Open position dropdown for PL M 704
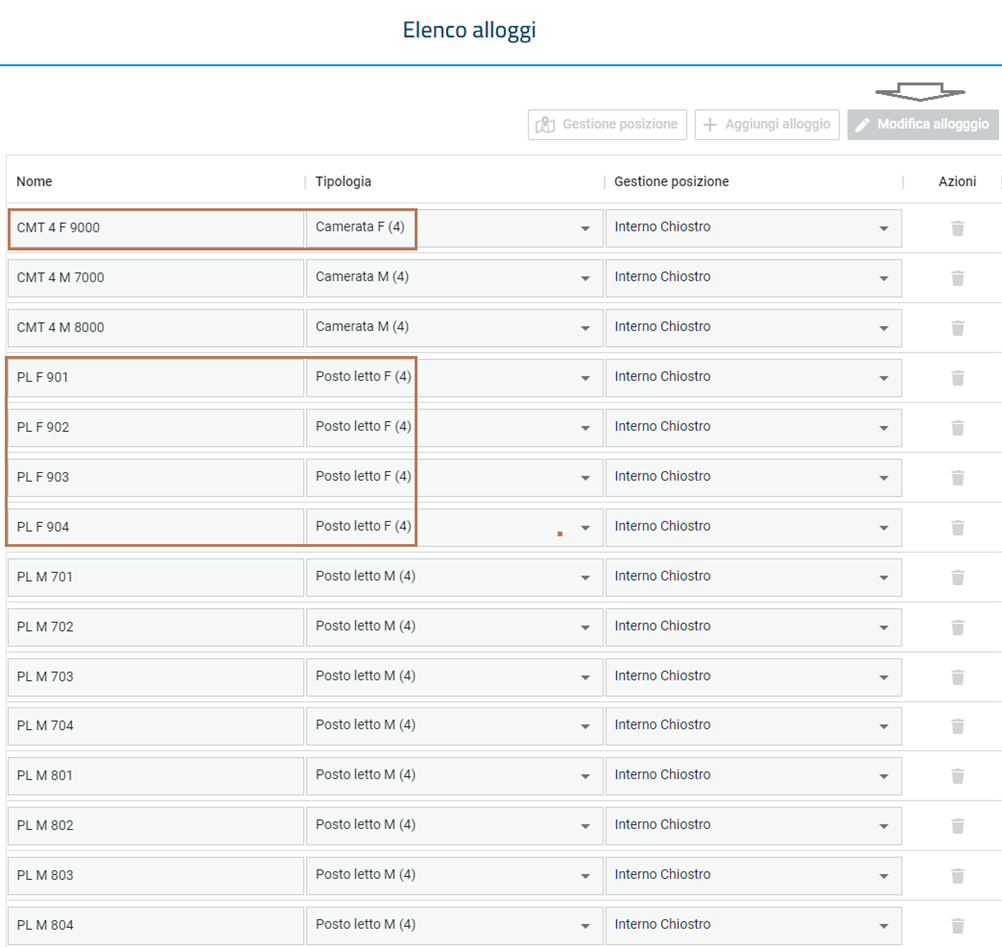The height and width of the screenshot is (947, 1002). 753,726
